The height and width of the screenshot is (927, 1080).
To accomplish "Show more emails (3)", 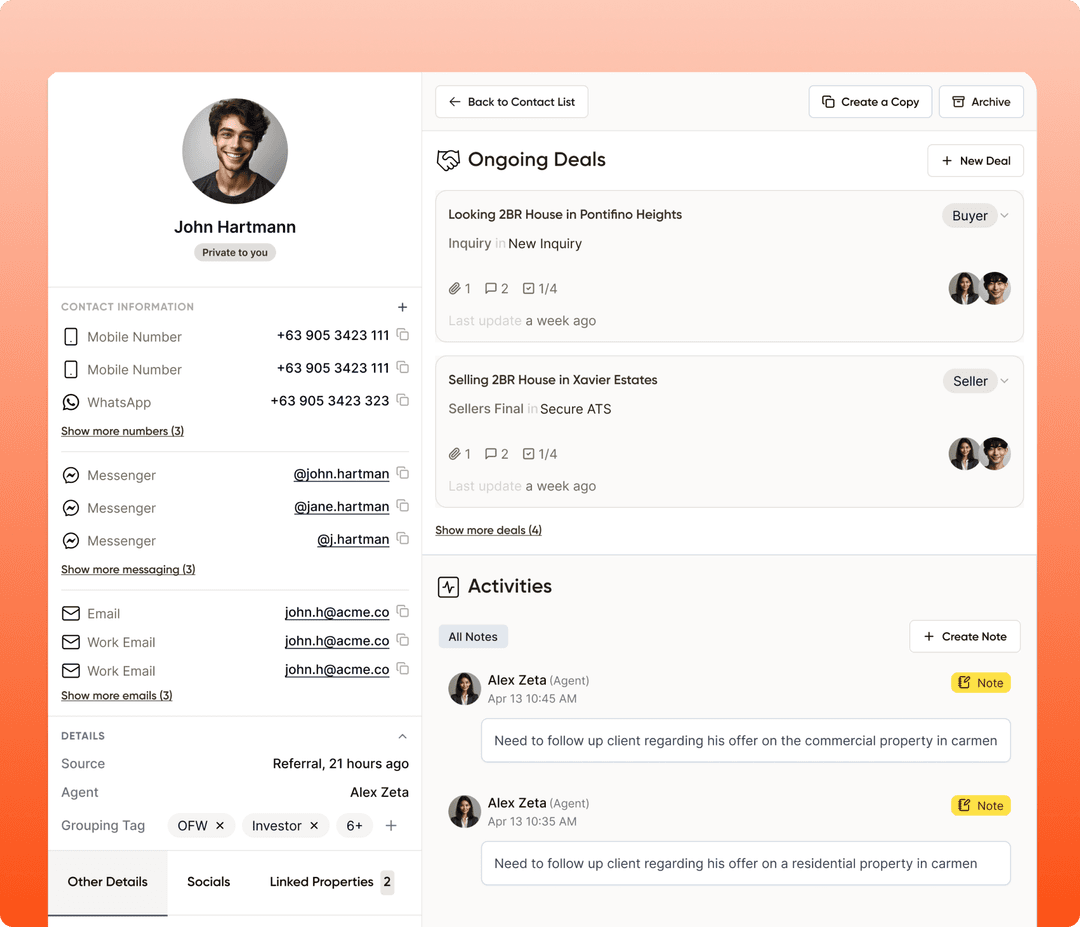I will click(116, 696).
